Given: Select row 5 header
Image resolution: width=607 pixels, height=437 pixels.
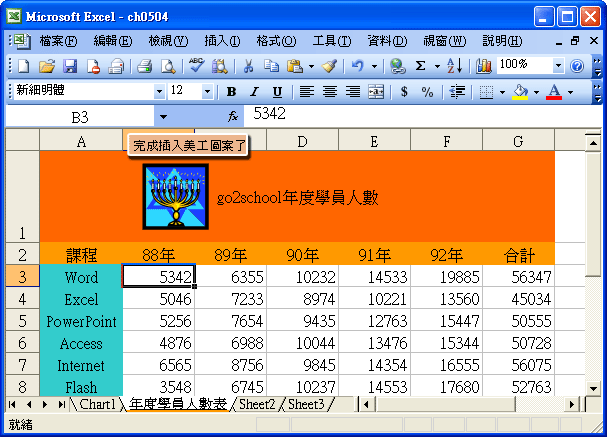Looking at the screenshot, I should (x=22, y=322).
